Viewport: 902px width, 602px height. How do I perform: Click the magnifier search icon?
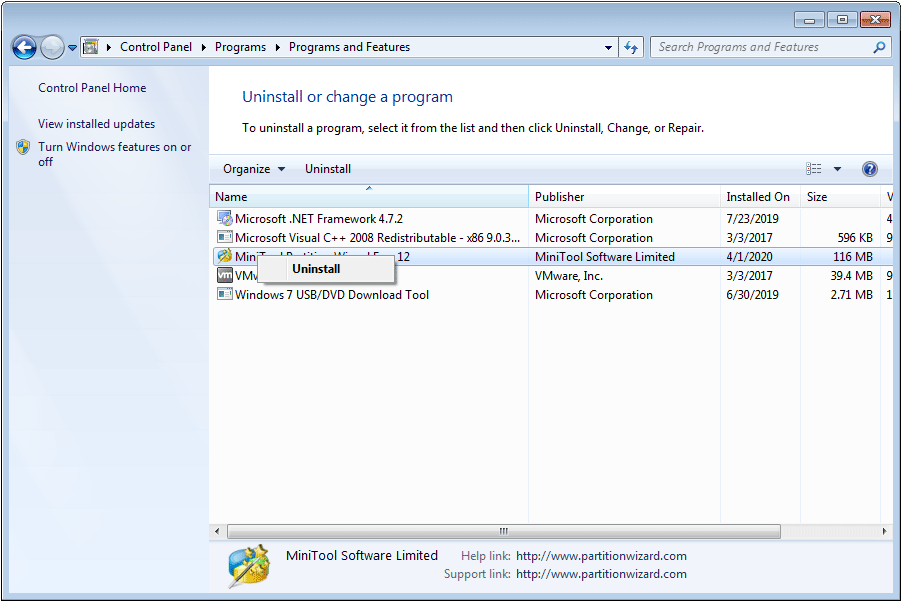(x=879, y=47)
